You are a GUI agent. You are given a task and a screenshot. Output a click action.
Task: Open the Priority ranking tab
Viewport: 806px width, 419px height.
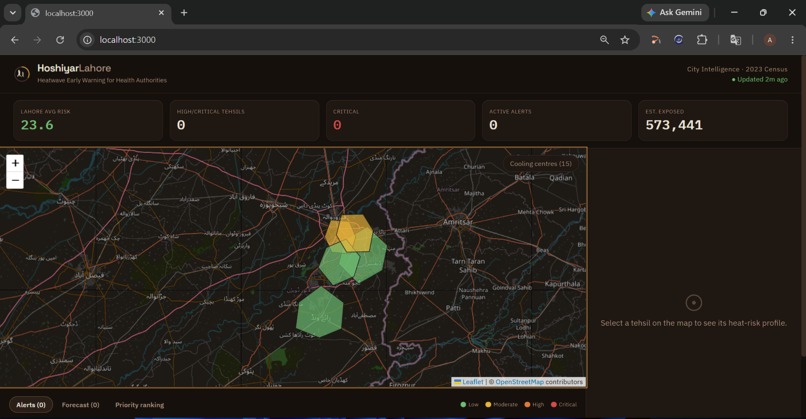139,405
